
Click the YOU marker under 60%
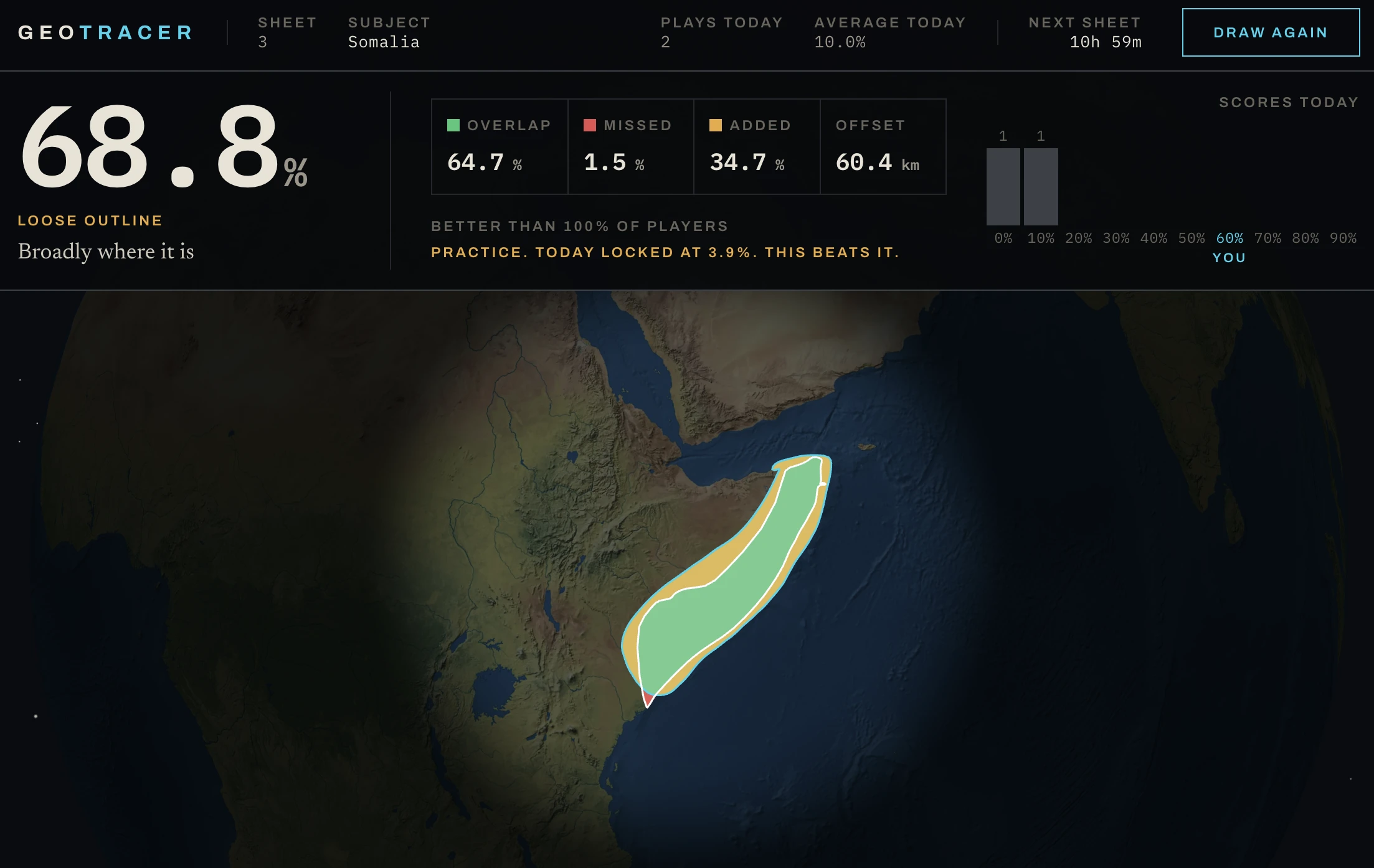(1229, 258)
